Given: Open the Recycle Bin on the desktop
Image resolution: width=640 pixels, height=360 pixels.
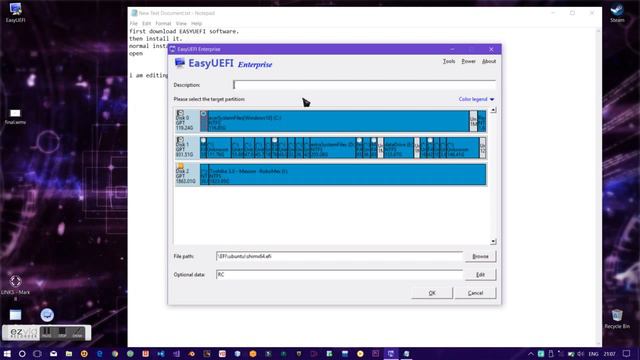Looking at the screenshot, I should 617,319.
